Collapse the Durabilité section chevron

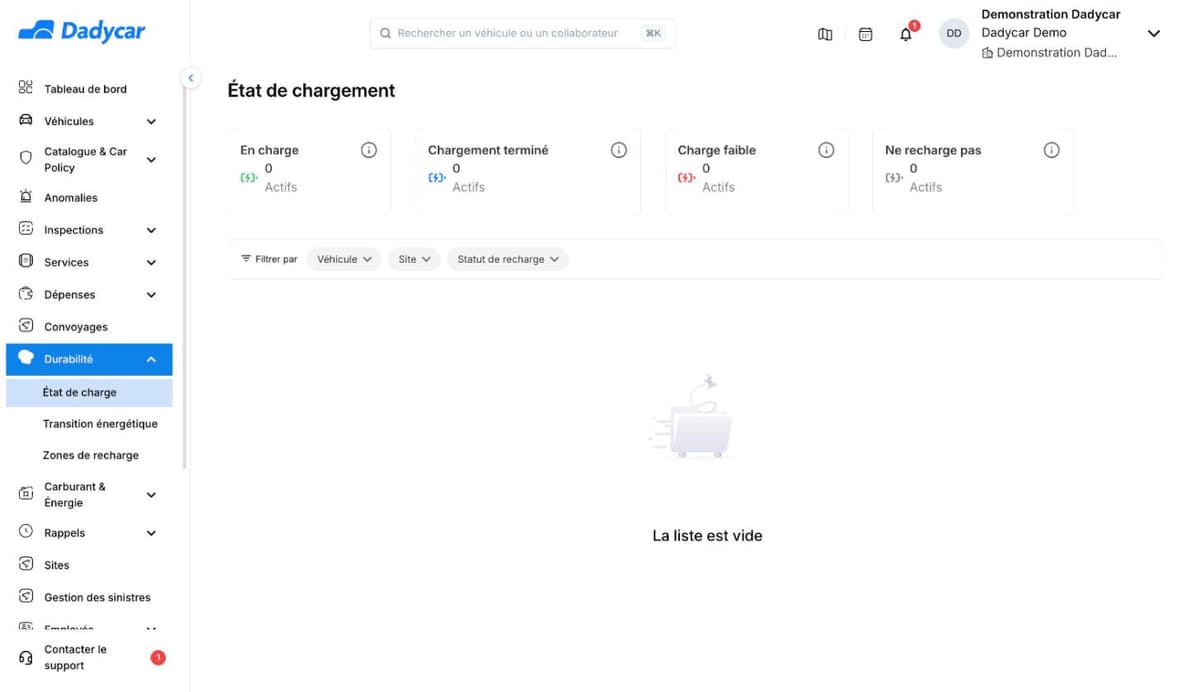point(151,360)
